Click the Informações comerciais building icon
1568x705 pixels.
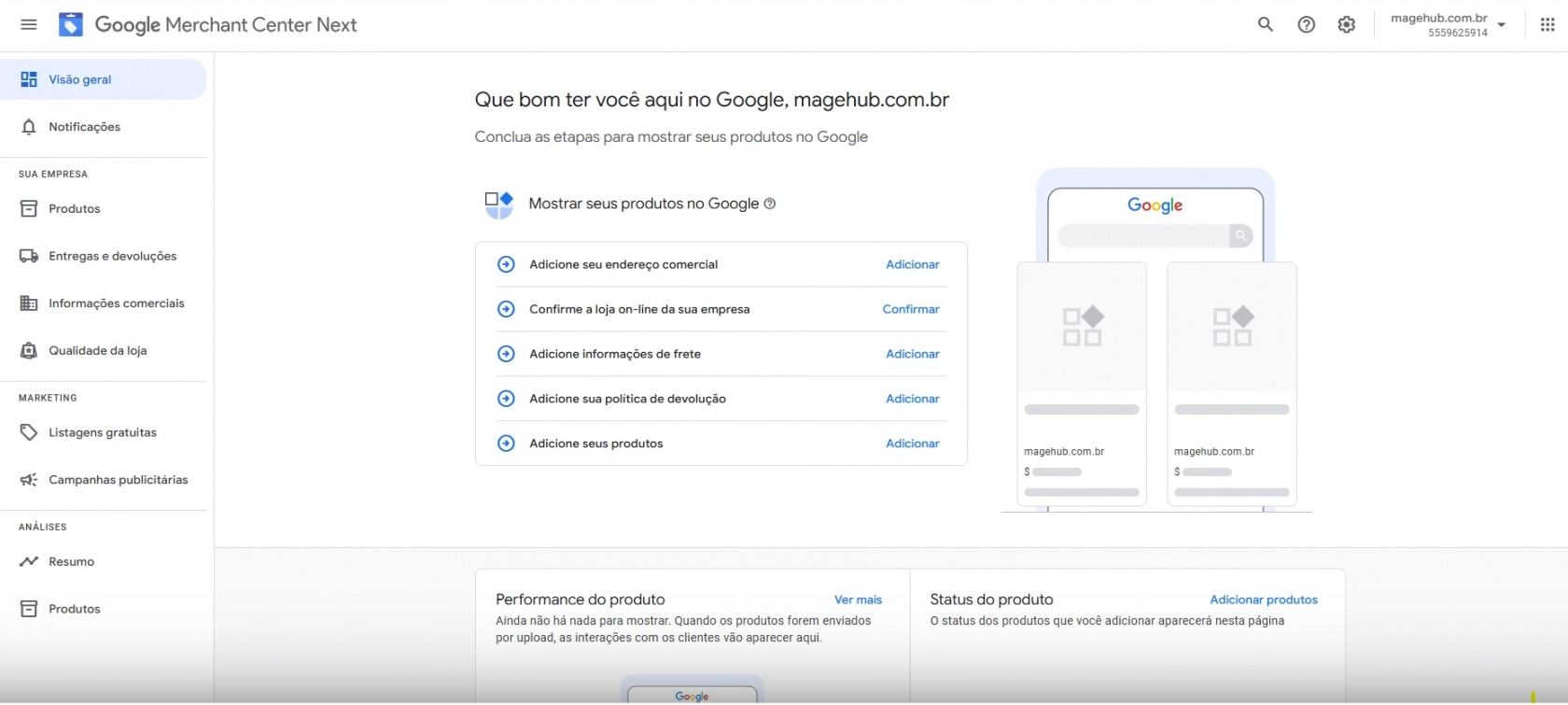pyautogui.click(x=29, y=303)
